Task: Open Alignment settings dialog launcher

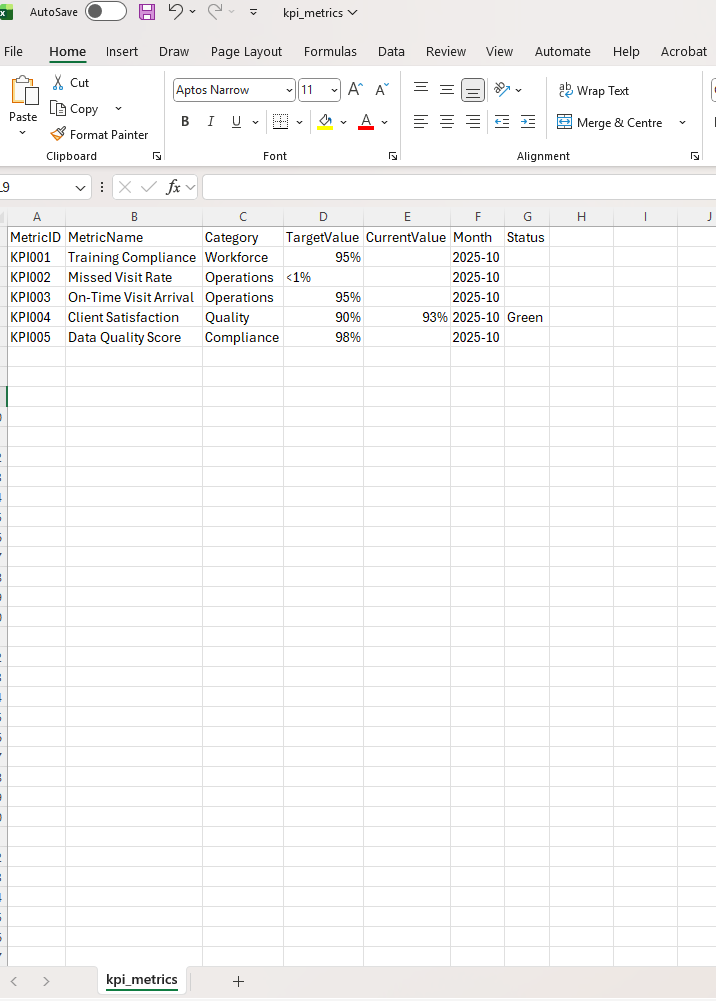Action: point(695,156)
